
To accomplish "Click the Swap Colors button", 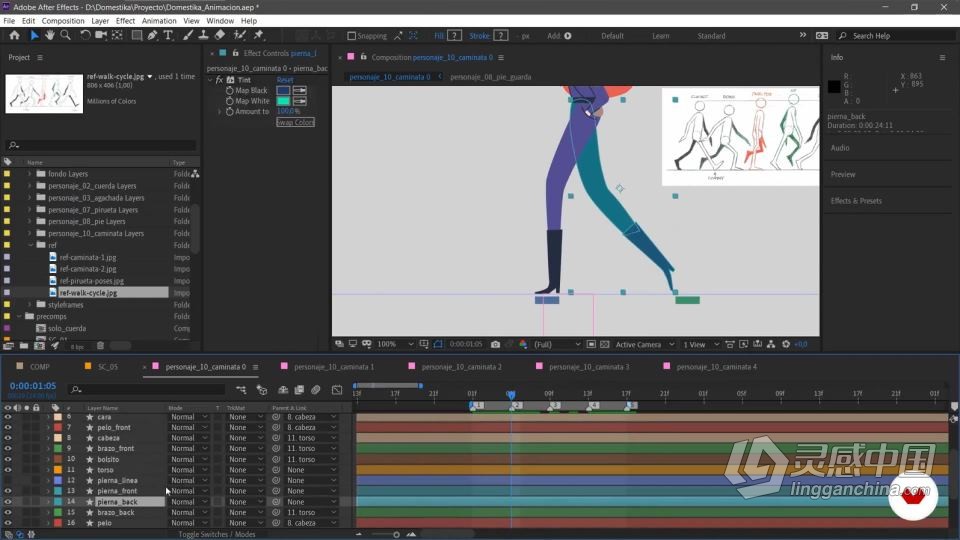I will coord(296,122).
